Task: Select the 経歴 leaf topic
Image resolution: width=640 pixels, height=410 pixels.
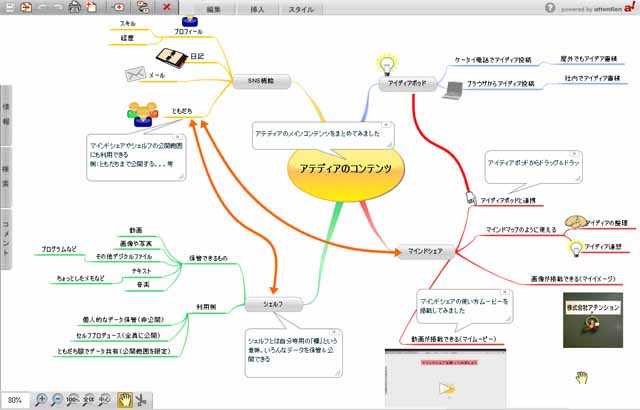Action: [127, 38]
